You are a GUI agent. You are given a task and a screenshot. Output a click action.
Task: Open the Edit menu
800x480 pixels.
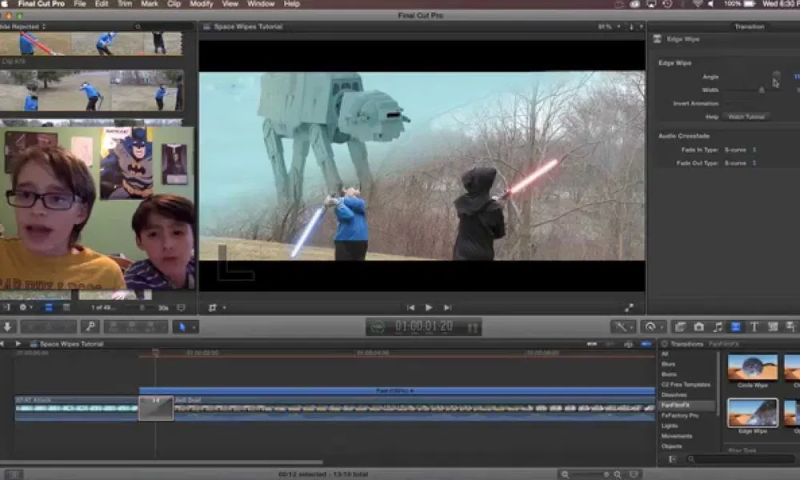[x=101, y=4]
